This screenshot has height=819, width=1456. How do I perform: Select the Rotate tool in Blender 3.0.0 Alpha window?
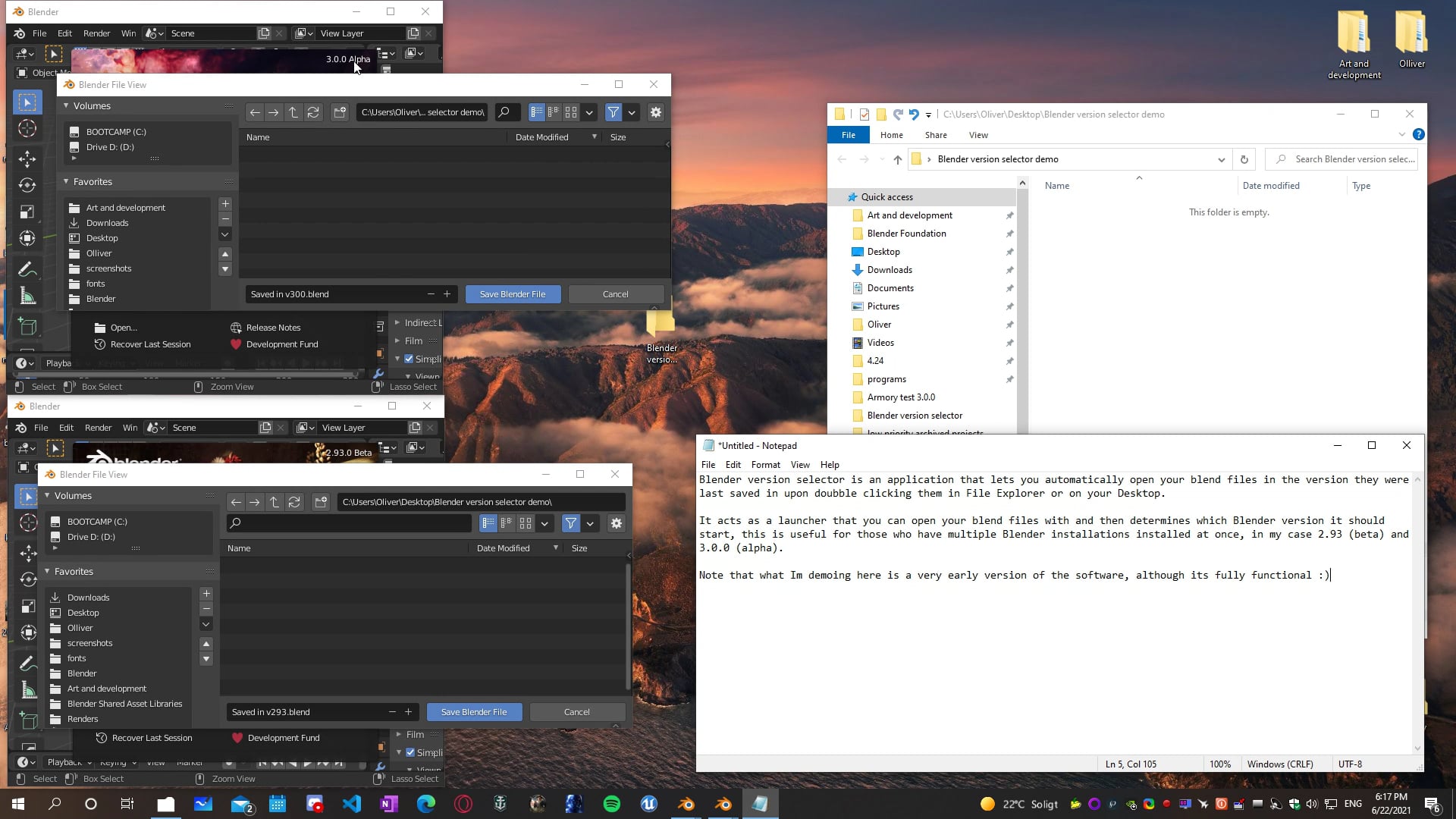[x=27, y=185]
